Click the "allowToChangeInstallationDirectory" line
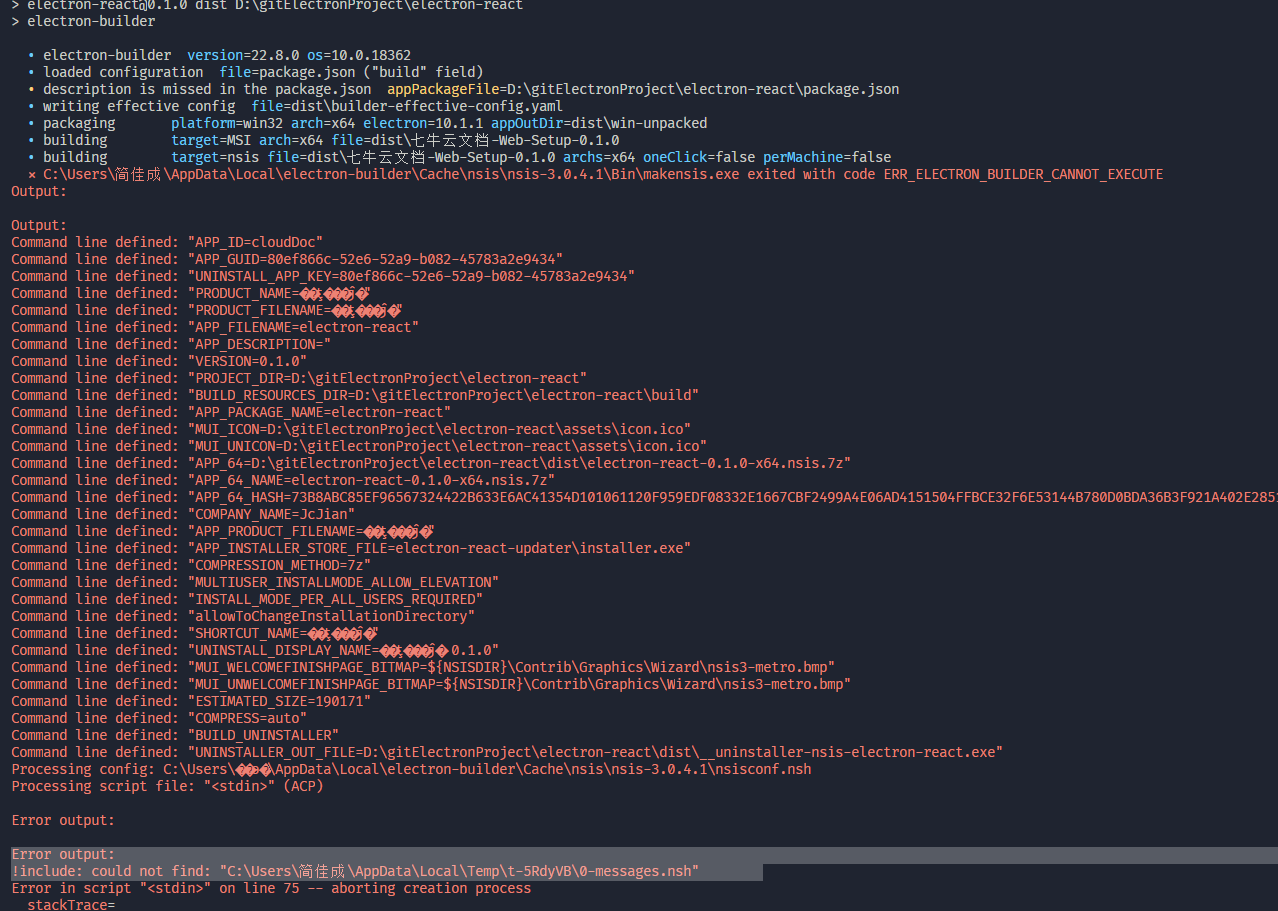The width and height of the screenshot is (1278, 911). (x=243, y=616)
